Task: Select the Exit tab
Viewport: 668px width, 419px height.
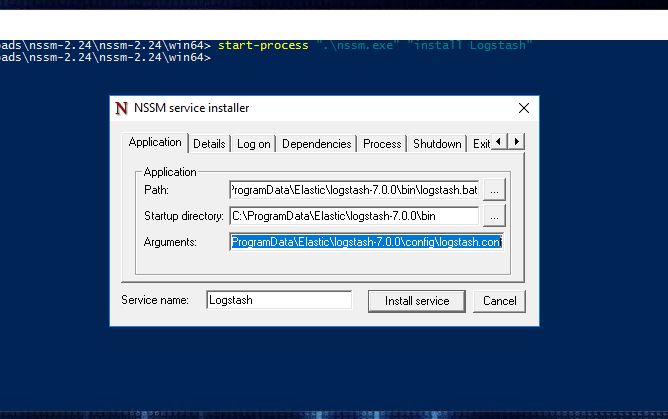Action: click(481, 144)
